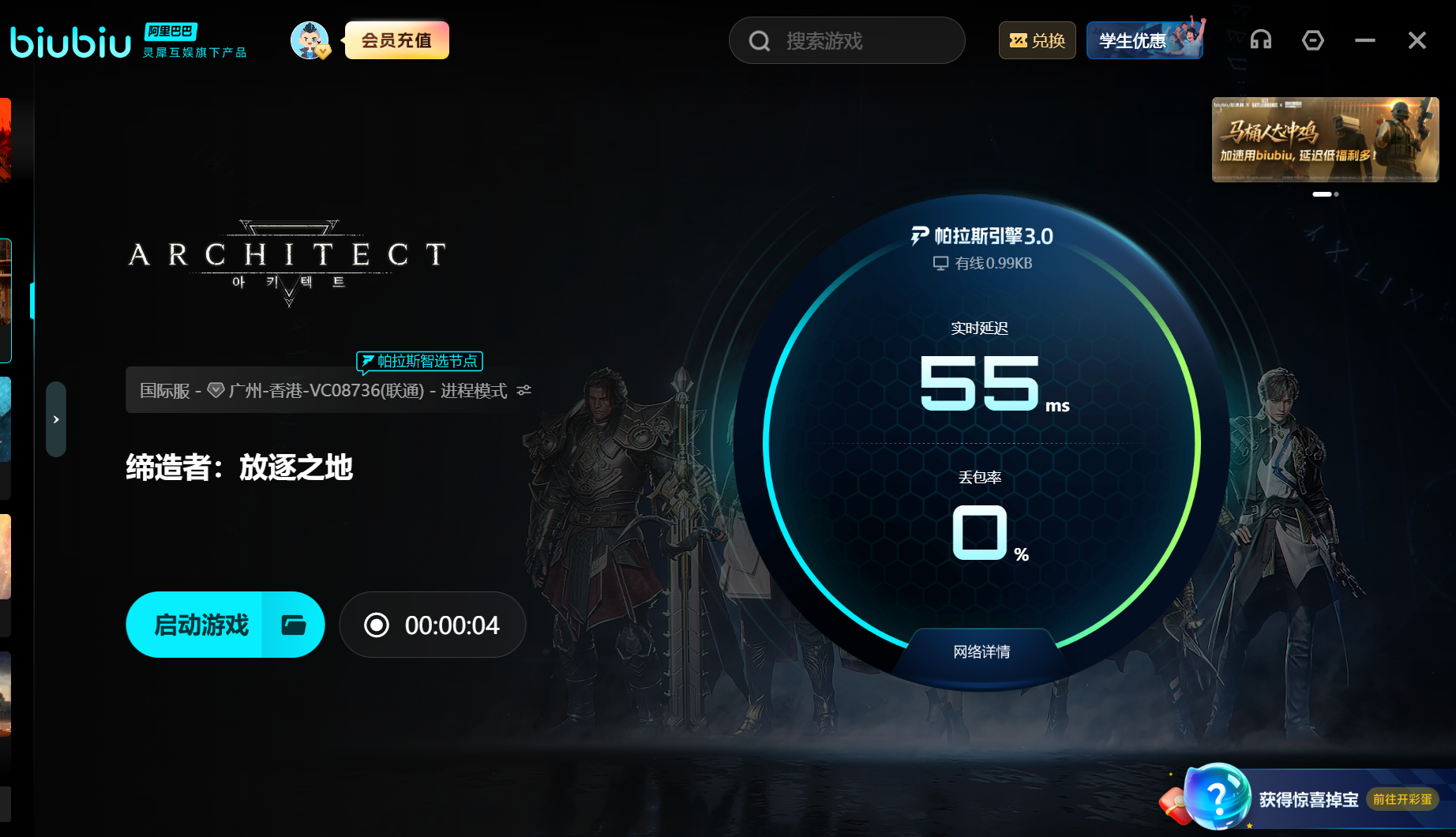Click the 前往开彩蛋 button
The image size is (1456, 837).
pos(1402,799)
